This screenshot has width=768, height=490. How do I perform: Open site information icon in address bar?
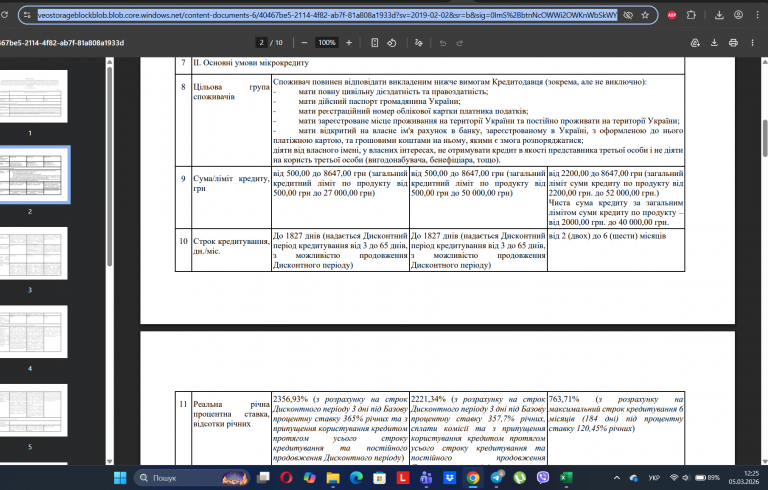[27, 15]
